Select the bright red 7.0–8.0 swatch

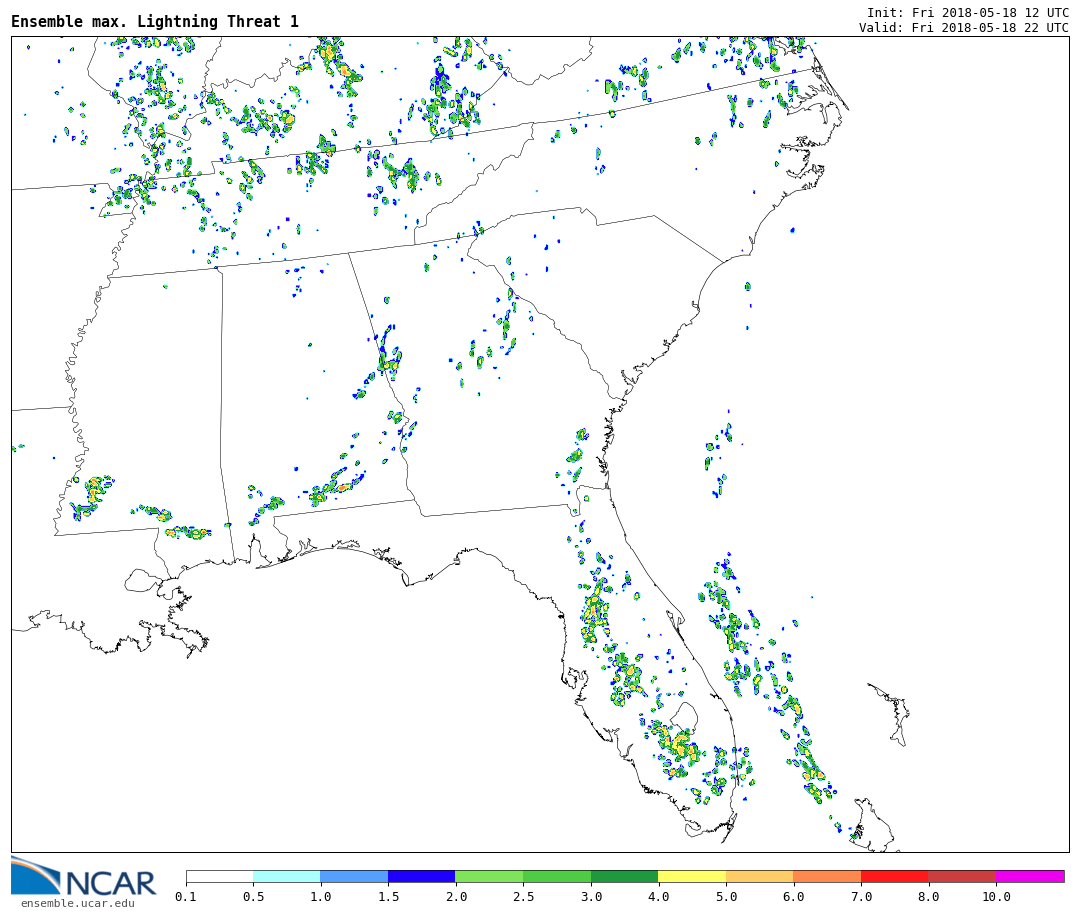894,876
